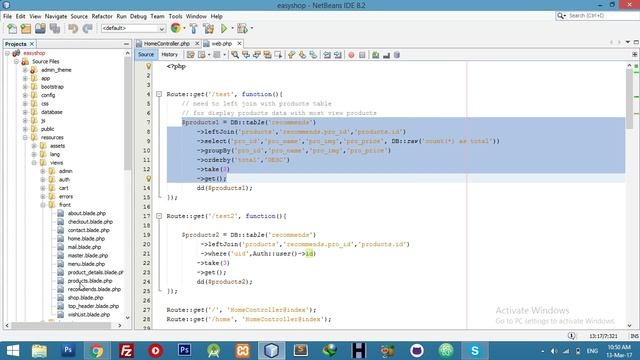Viewport: 640px width, 360px height.
Task: Collapse the views folder
Action: pos(34,163)
